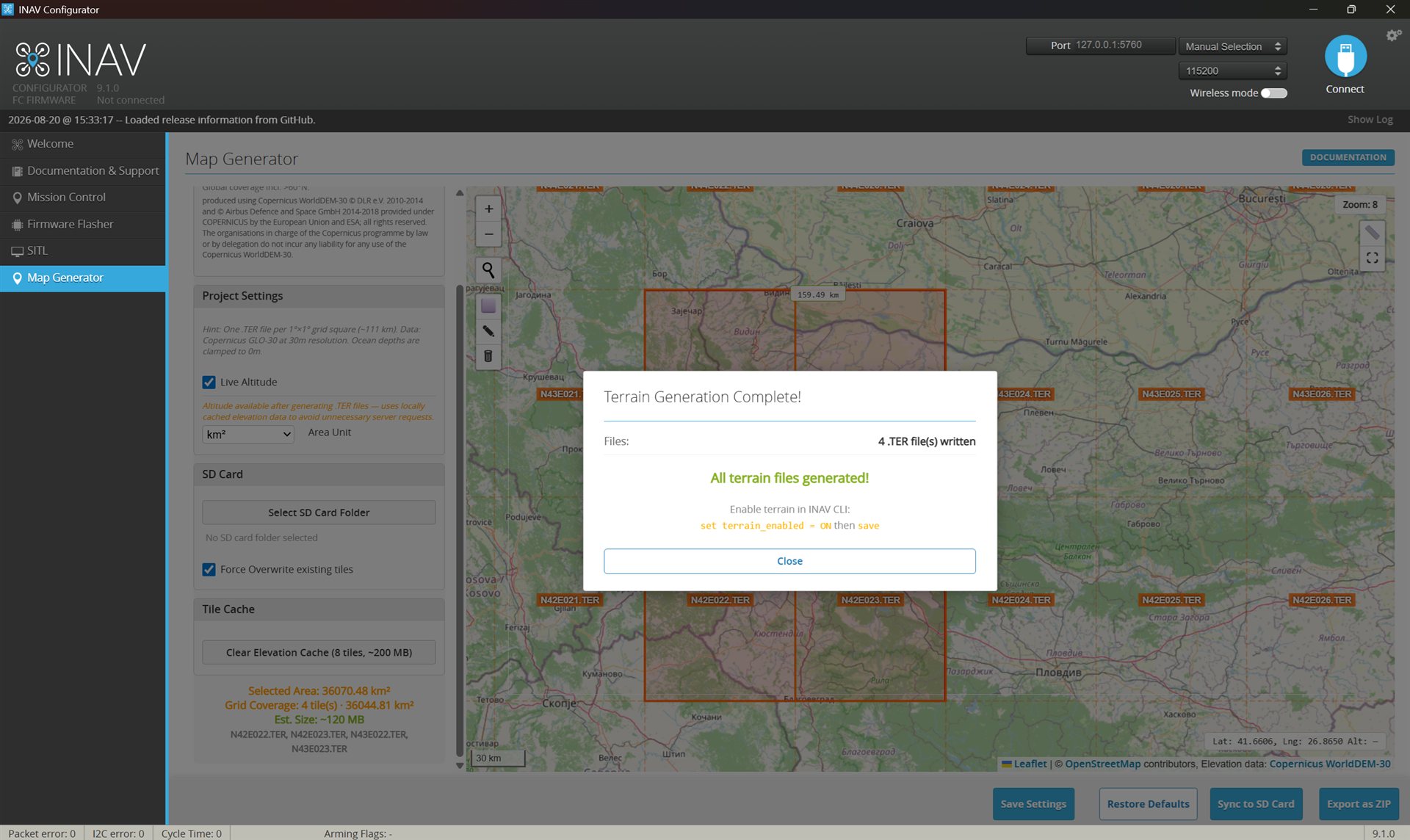
Task: Click Select SD Card Folder button
Action: click(x=319, y=513)
